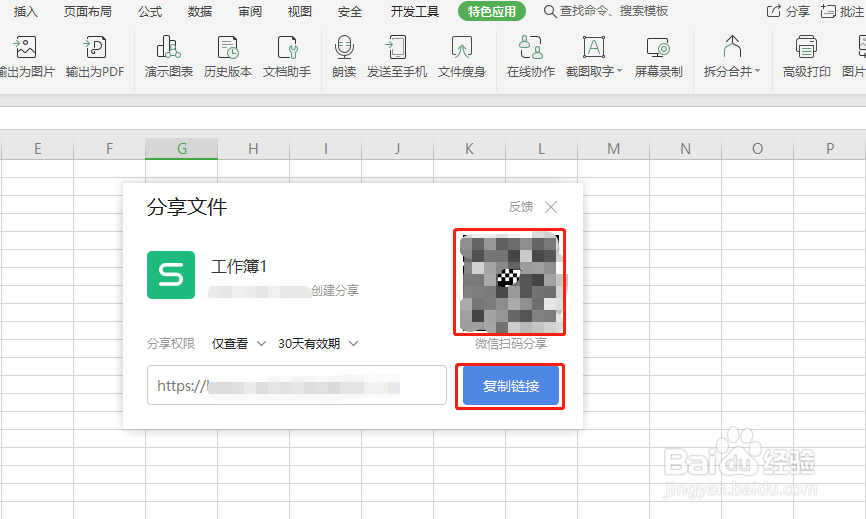Viewport: 866px width, 519px height.
Task: Select column L header
Action: [x=542, y=149]
